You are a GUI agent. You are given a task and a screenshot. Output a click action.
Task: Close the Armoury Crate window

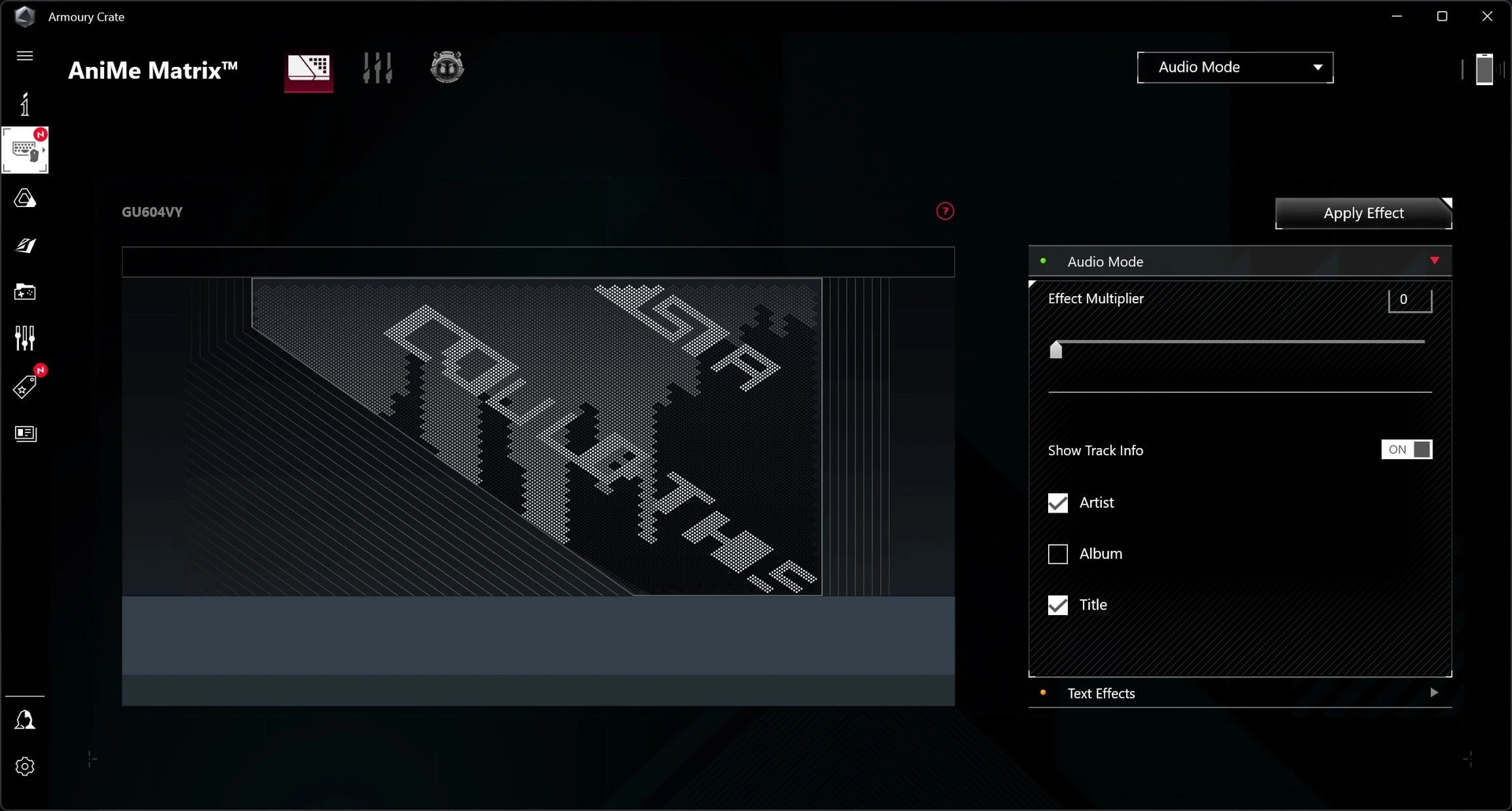1487,17
